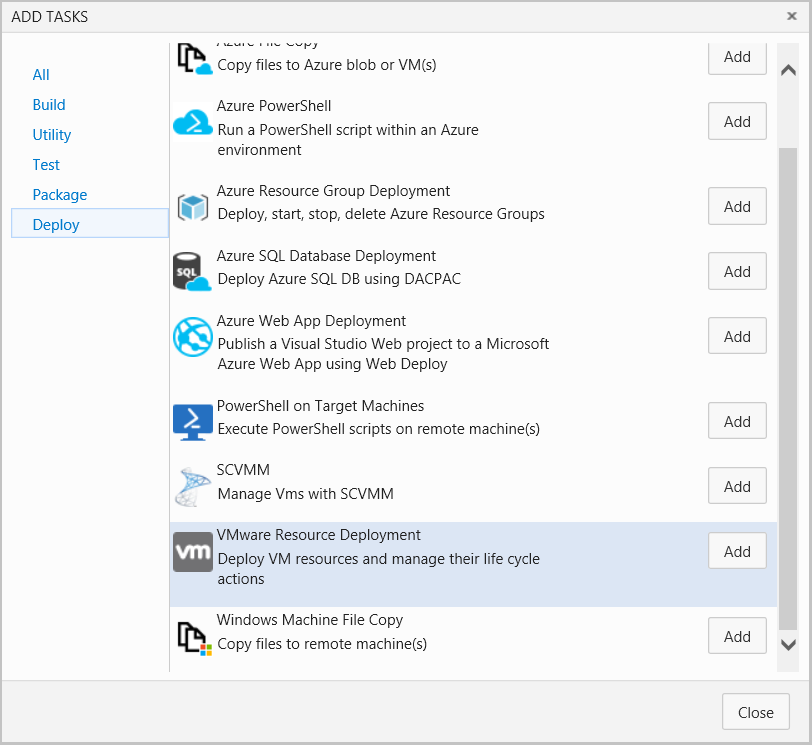Click 'Publish a Visual Studio Web project' description
The width and height of the screenshot is (812, 745).
tap(383, 354)
